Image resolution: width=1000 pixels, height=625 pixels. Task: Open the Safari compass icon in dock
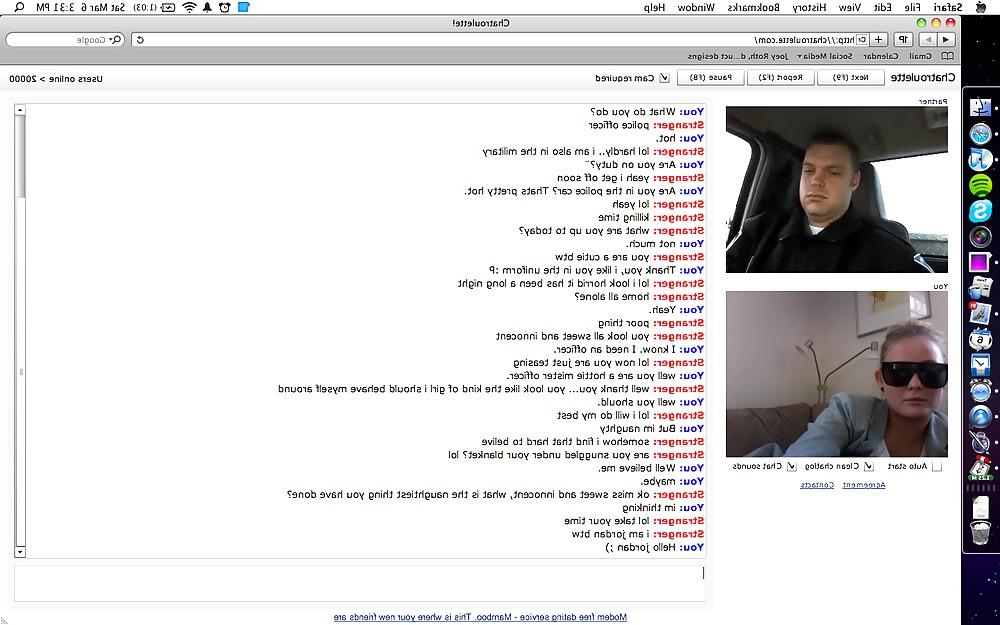(981, 134)
